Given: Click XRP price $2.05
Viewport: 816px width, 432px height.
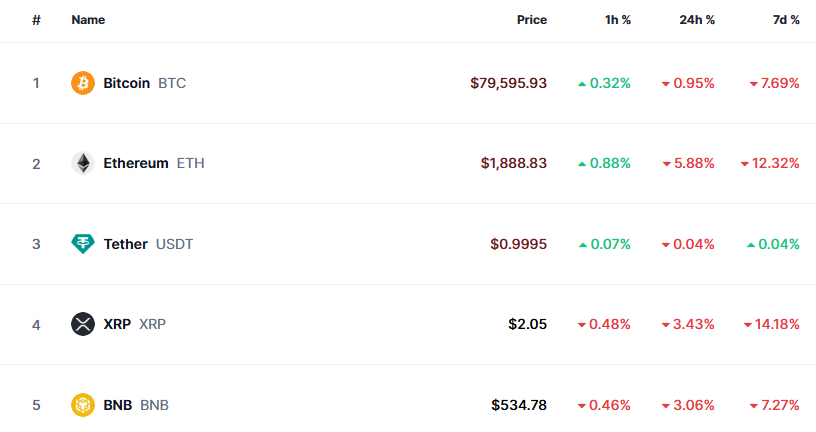Looking at the screenshot, I should (x=528, y=324).
